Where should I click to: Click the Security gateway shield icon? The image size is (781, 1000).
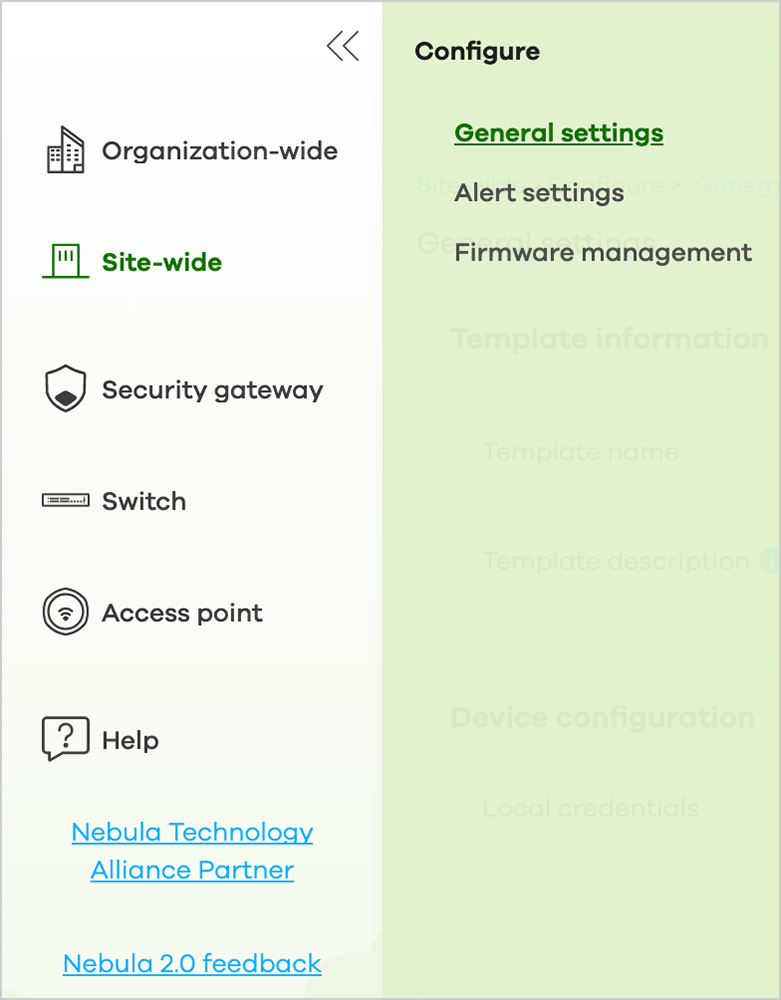click(66, 388)
